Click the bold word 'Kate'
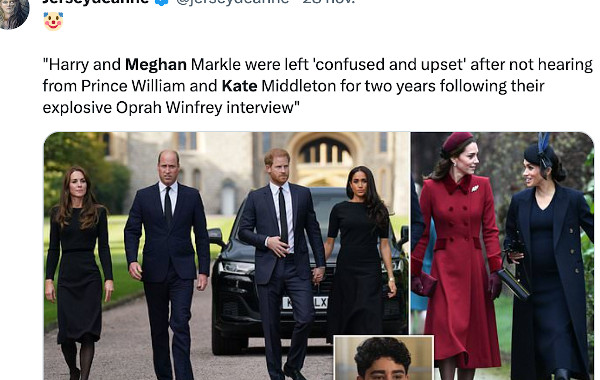The height and width of the screenshot is (380, 600). pyautogui.click(x=239, y=86)
